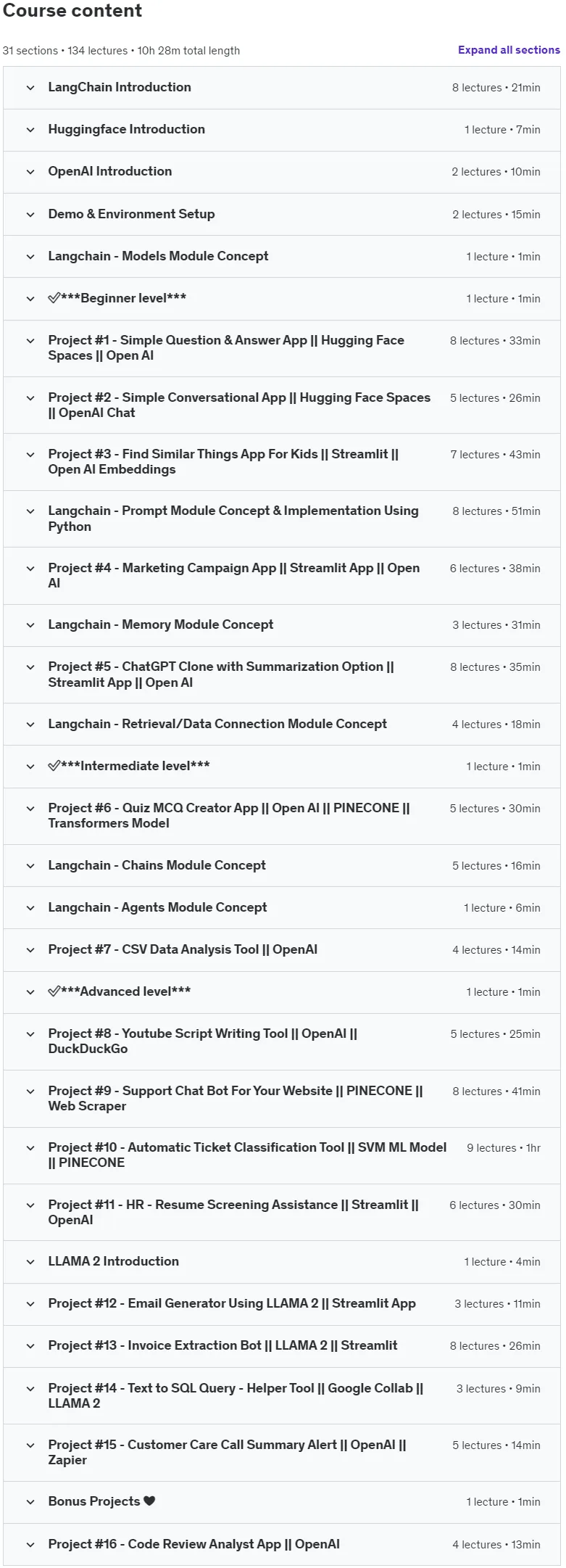The width and height of the screenshot is (566, 1568).
Task: Click chevron next to OpenAI Introduction
Action: coord(30,172)
